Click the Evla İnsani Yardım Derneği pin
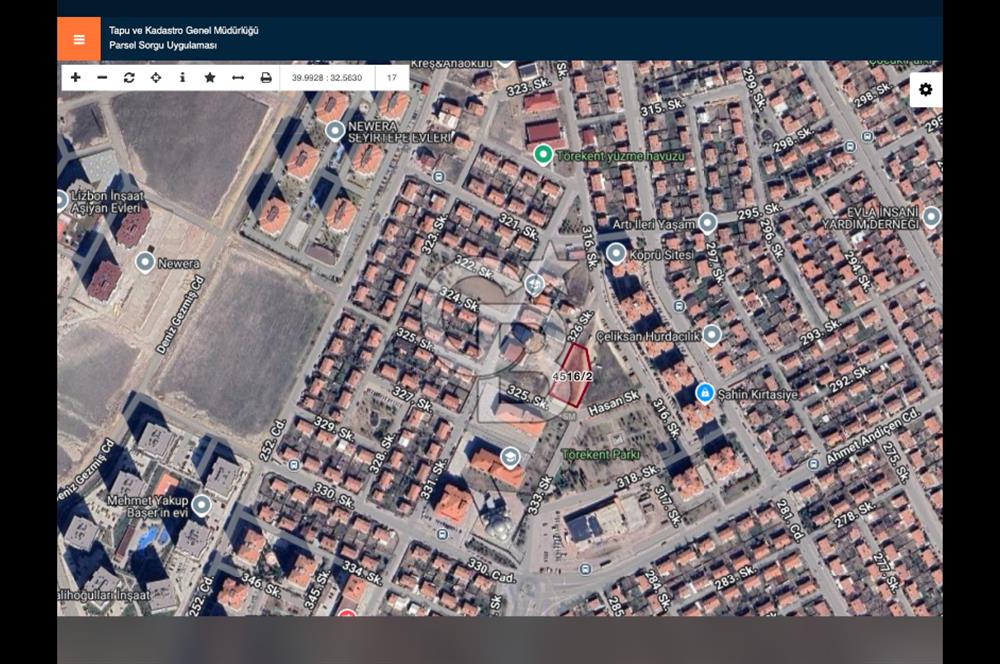Screen dimensions: 1000x664 click(931, 217)
